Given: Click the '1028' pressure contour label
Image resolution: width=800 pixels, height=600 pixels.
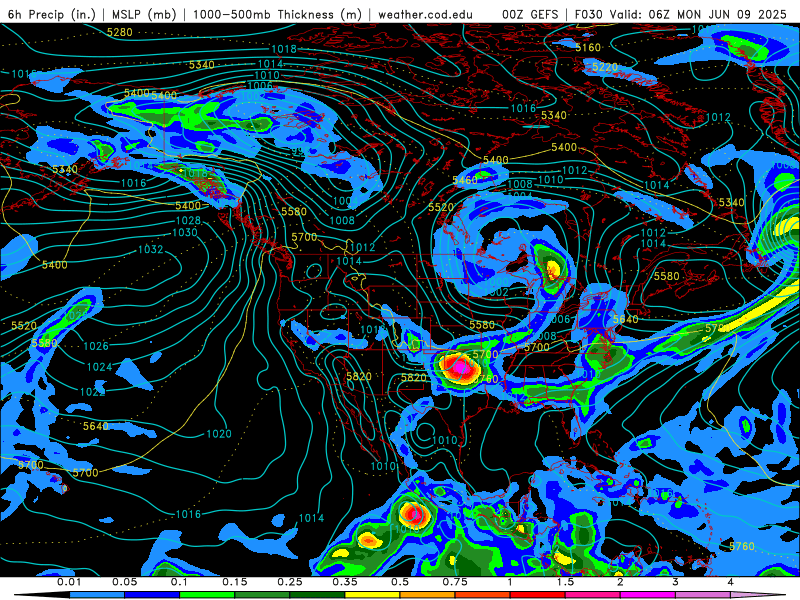Looking at the screenshot, I should 188,221.
